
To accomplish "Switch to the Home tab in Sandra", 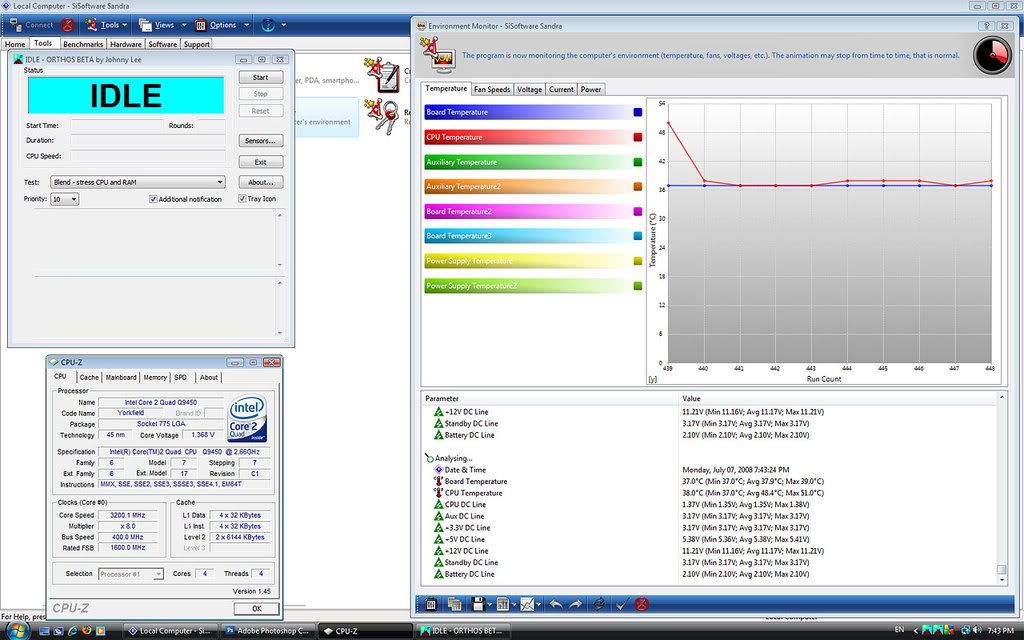I will tap(14, 44).
